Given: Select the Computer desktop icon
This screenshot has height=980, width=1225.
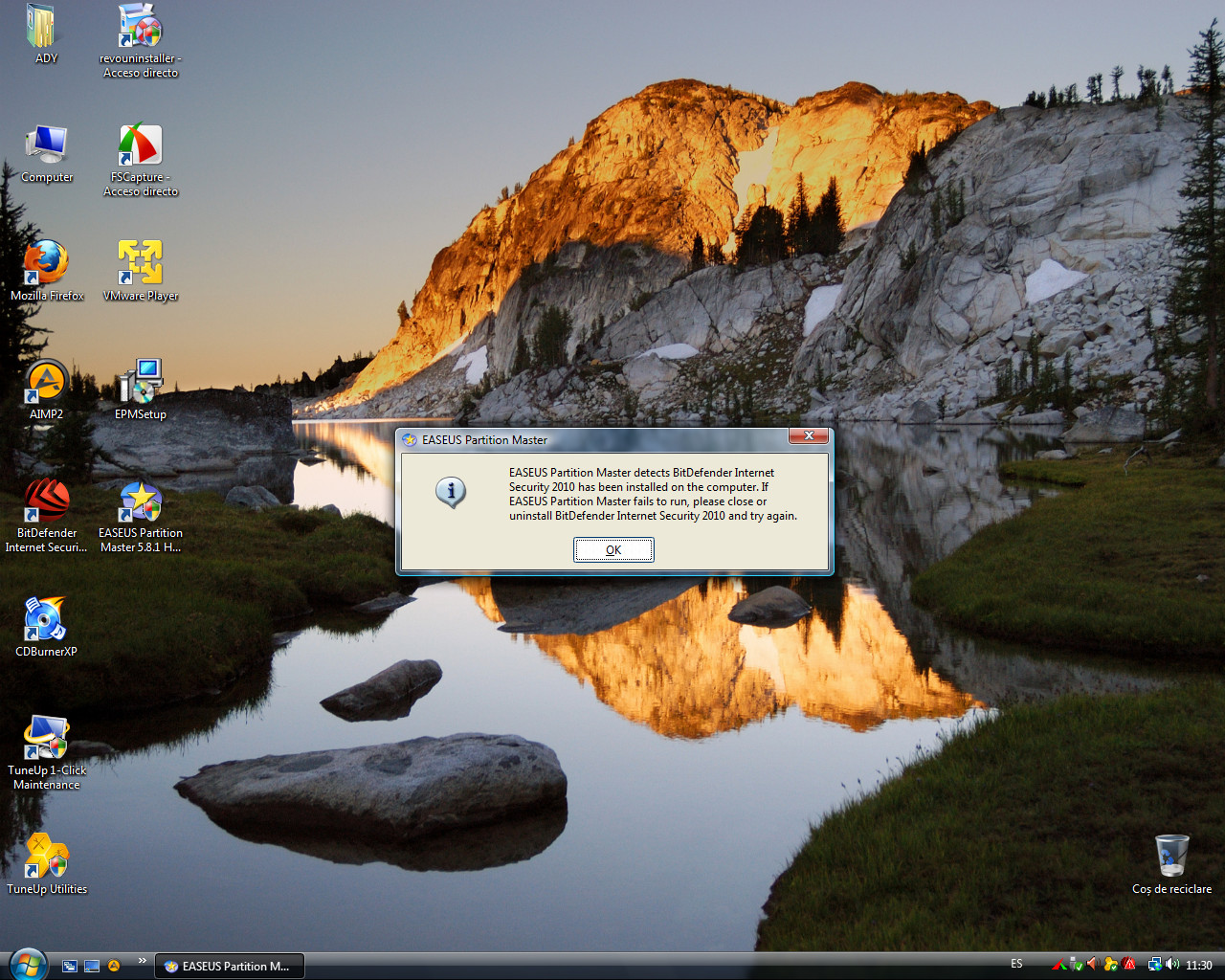Looking at the screenshot, I should [47, 153].
